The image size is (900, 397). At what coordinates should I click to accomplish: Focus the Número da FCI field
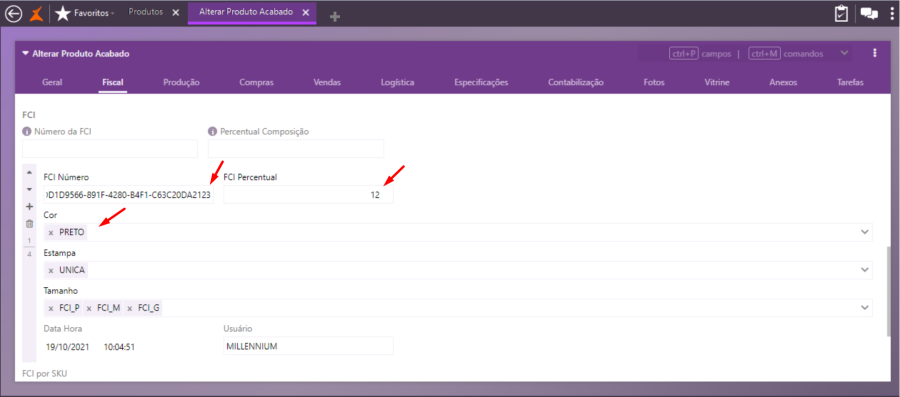click(110, 149)
